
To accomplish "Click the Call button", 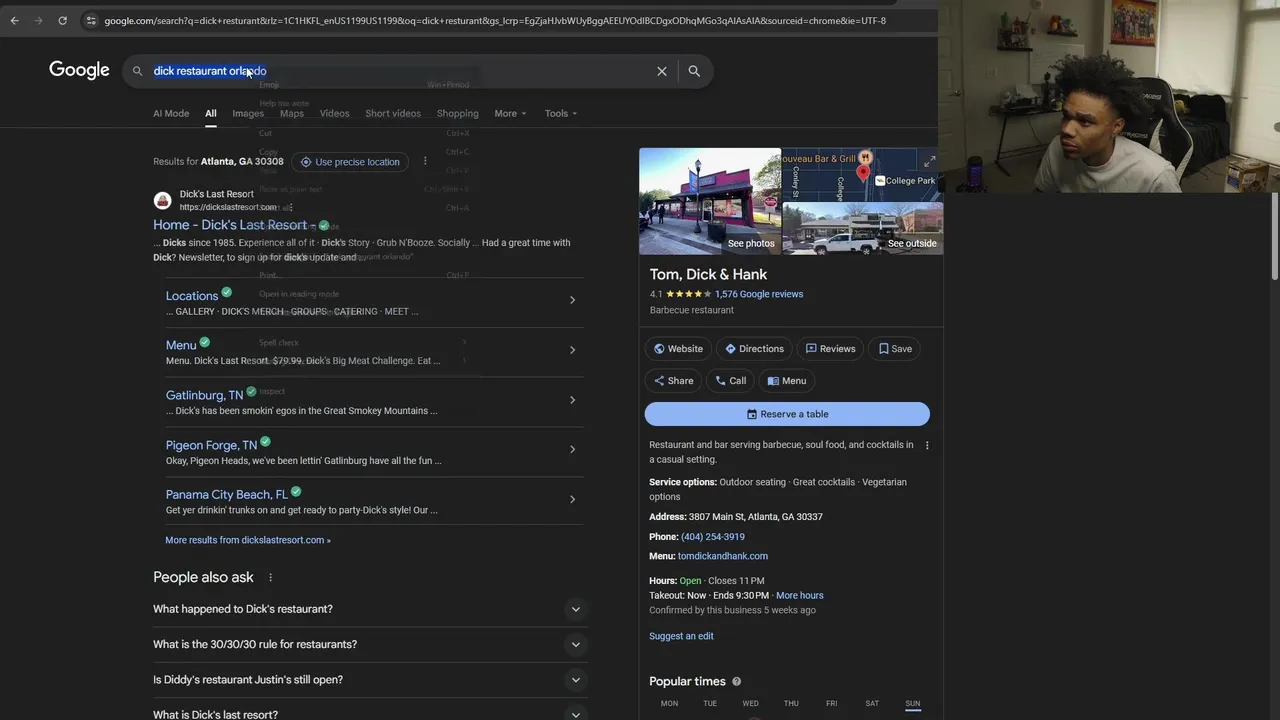I will click(730, 381).
